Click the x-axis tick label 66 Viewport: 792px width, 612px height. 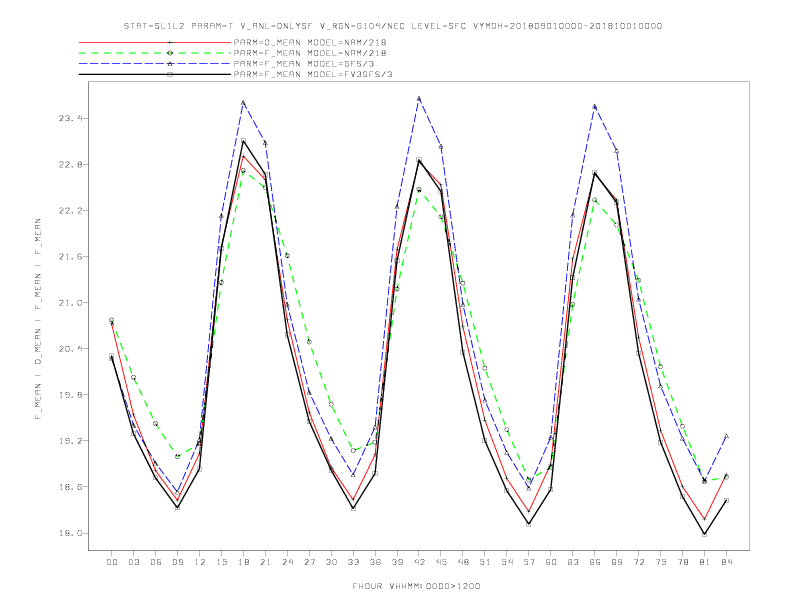coord(595,562)
